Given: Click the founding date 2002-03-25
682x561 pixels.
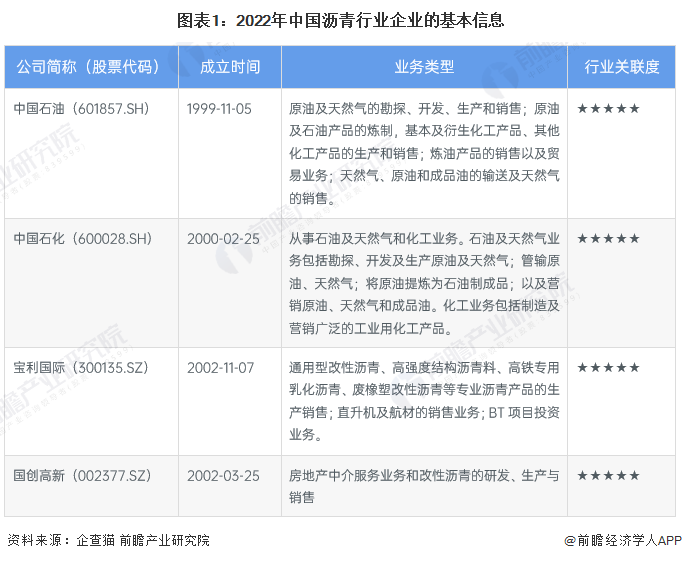Looking at the screenshot, I should coord(223,476).
